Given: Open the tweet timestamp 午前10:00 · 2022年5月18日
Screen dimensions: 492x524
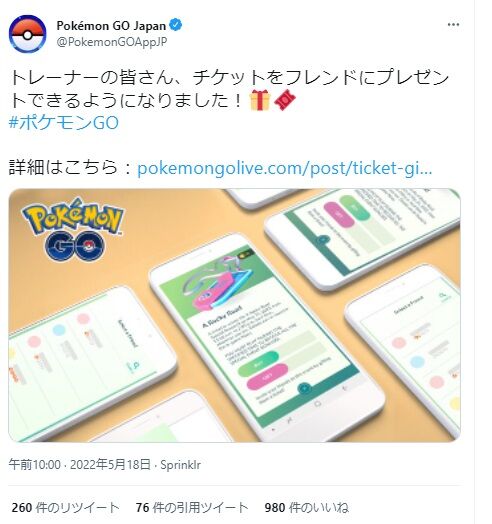Looking at the screenshot, I should (80, 465).
